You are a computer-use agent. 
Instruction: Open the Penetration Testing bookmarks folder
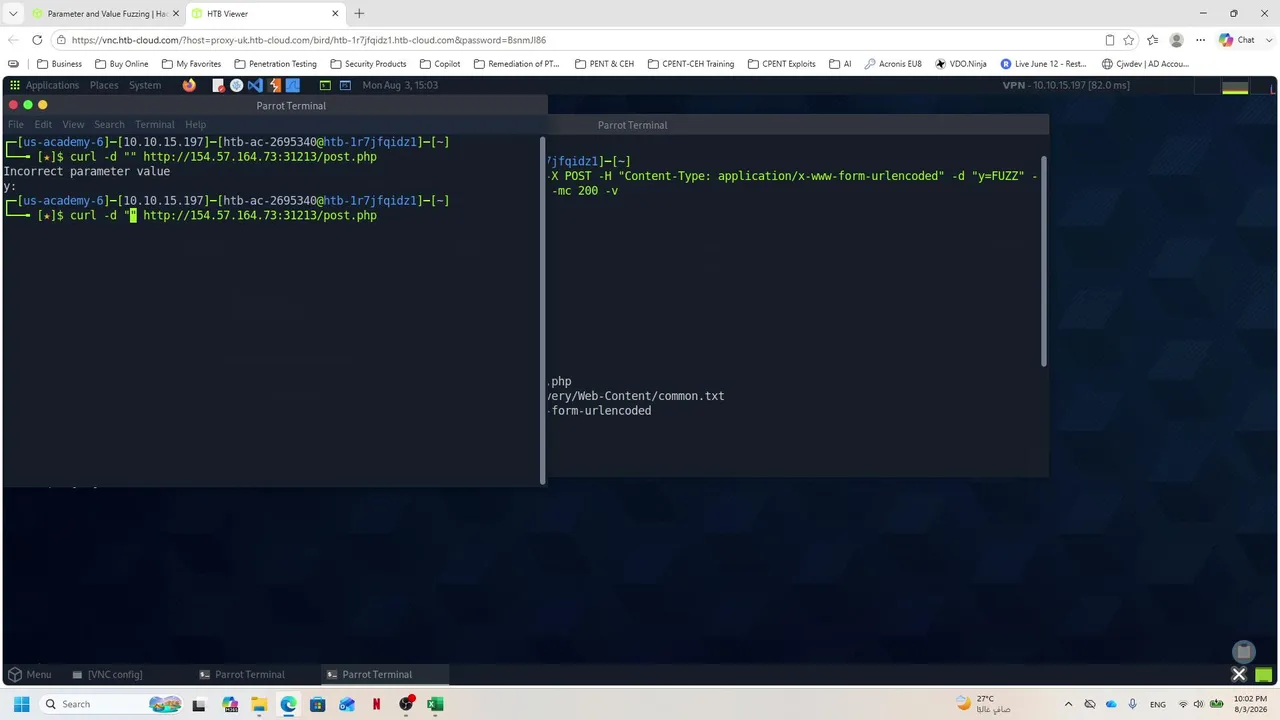pyautogui.click(x=275, y=64)
